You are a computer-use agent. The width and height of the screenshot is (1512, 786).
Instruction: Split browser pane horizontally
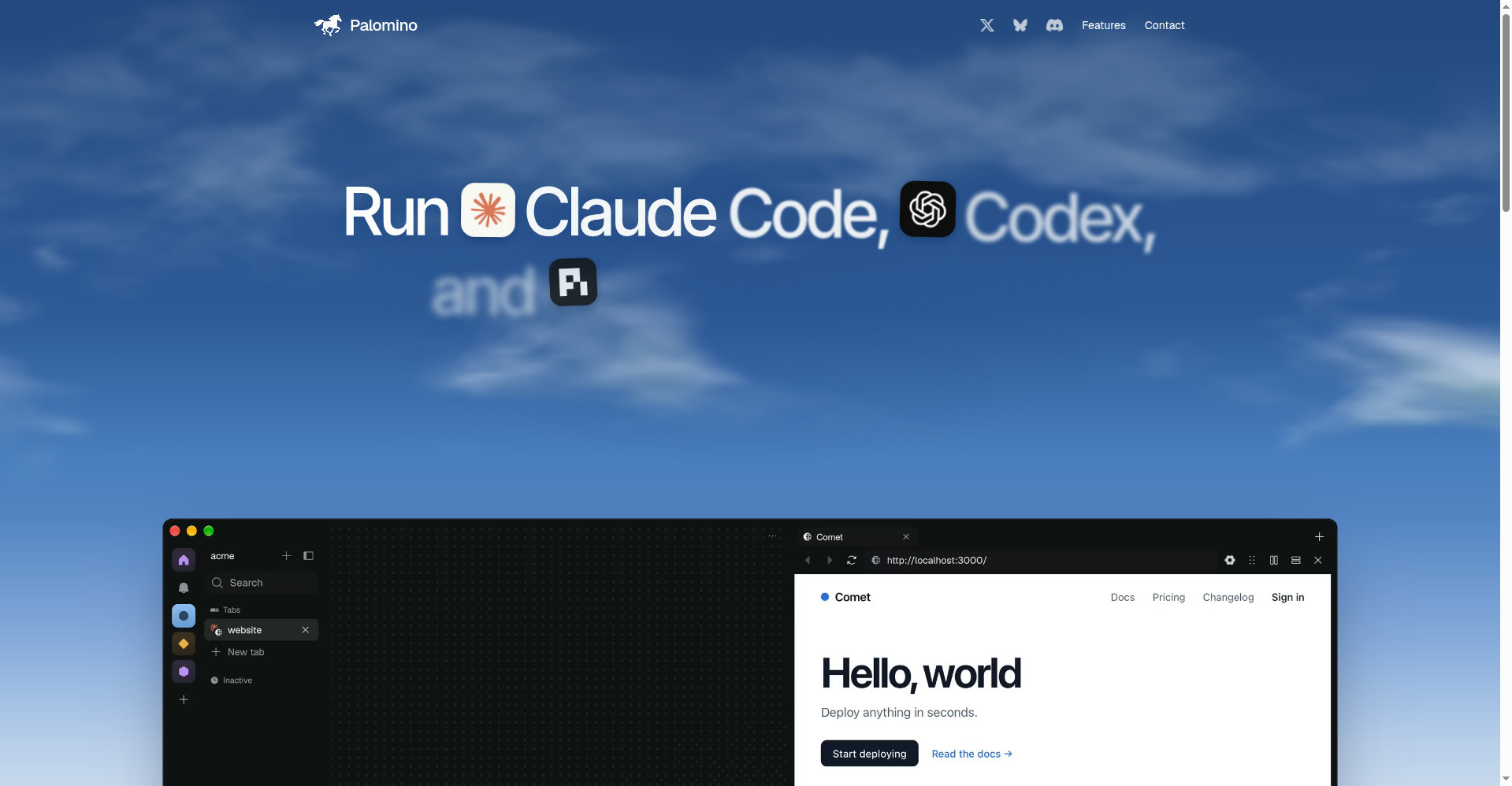[1296, 560]
